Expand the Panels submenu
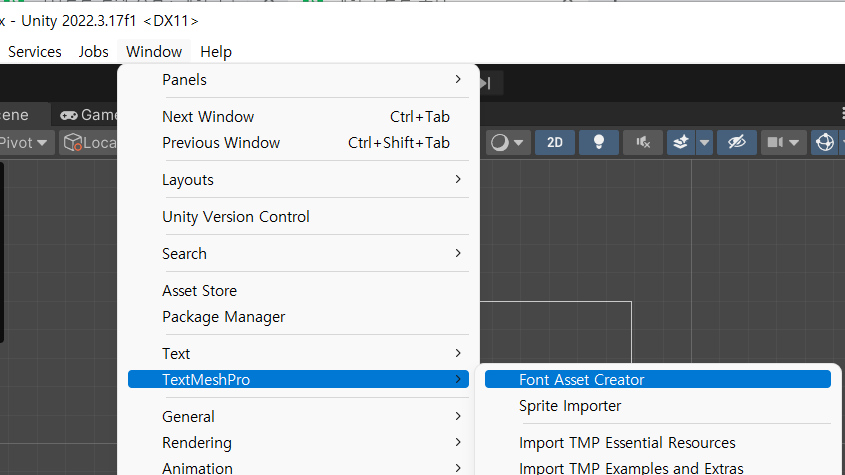845x475 pixels. [298, 80]
